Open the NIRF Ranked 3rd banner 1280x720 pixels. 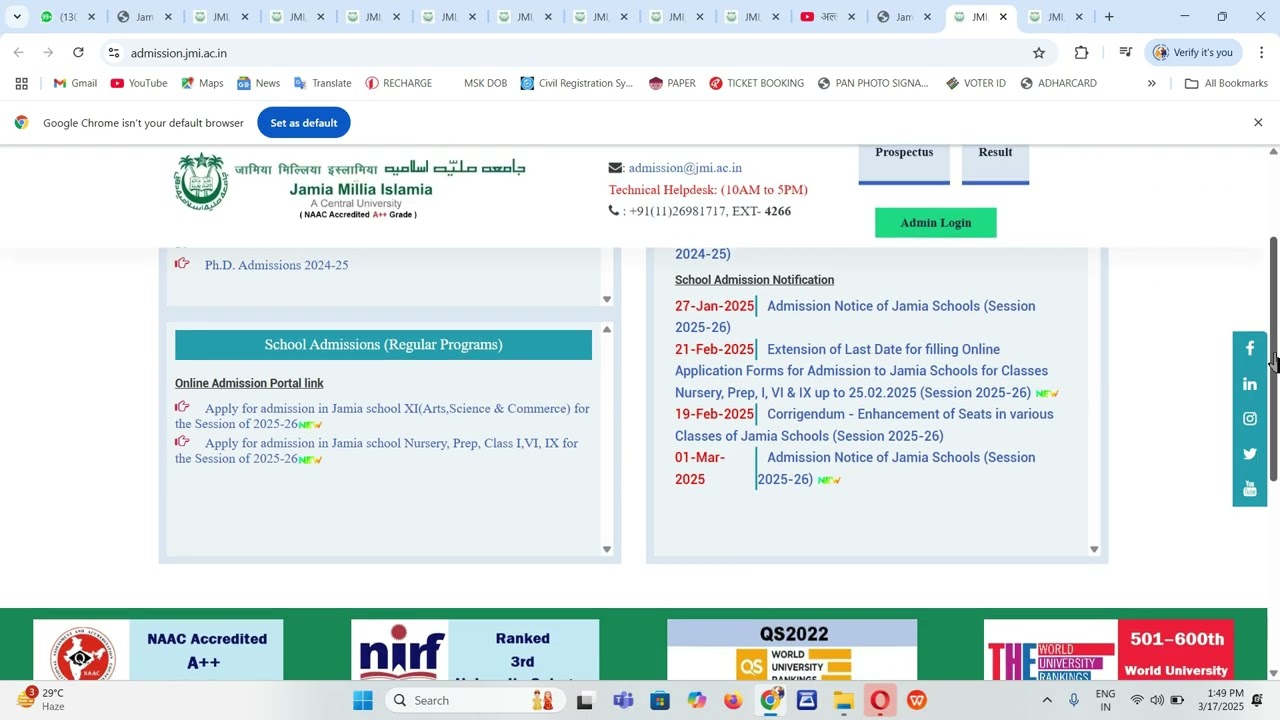point(475,650)
